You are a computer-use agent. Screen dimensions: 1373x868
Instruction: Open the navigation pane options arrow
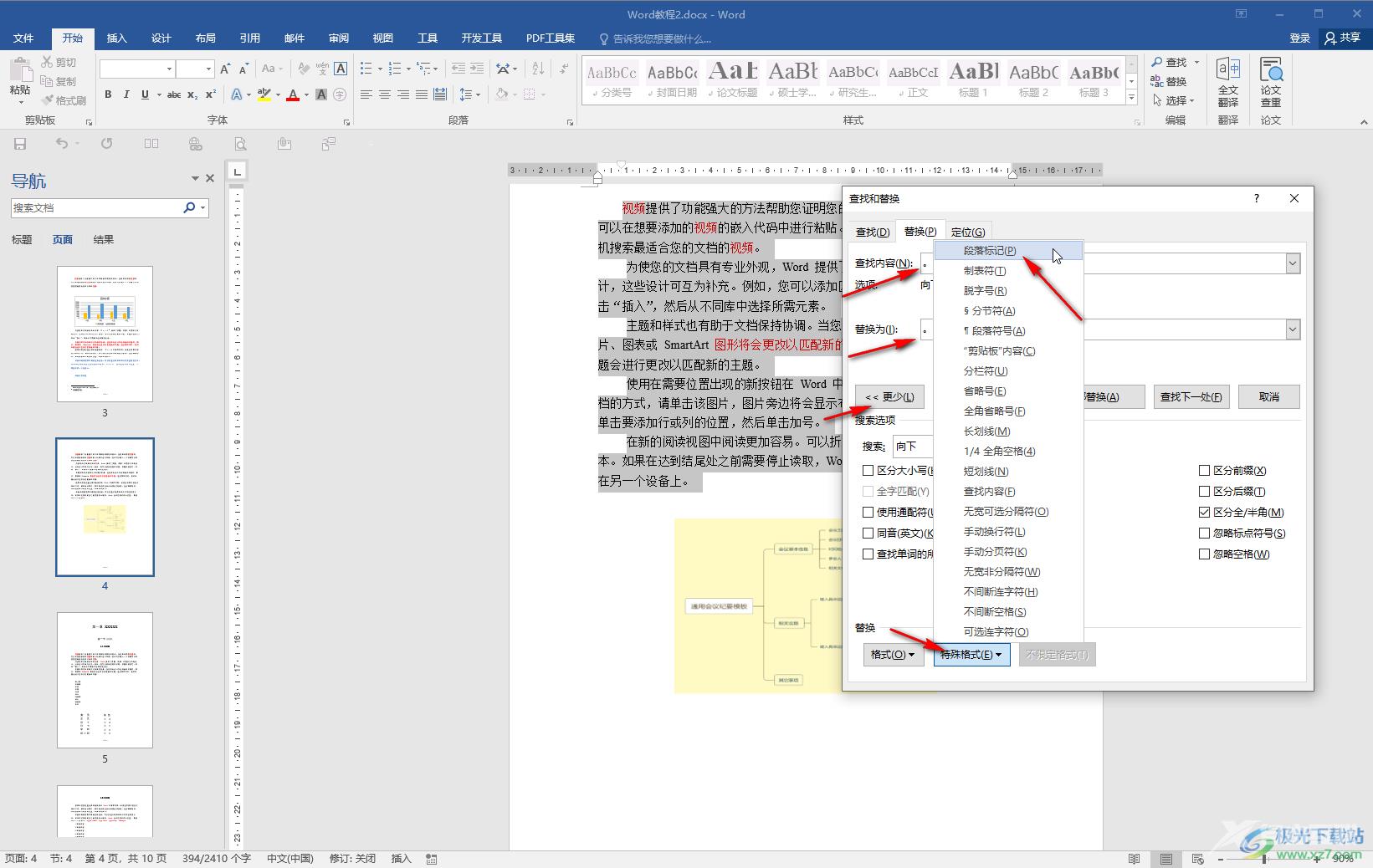(195, 178)
